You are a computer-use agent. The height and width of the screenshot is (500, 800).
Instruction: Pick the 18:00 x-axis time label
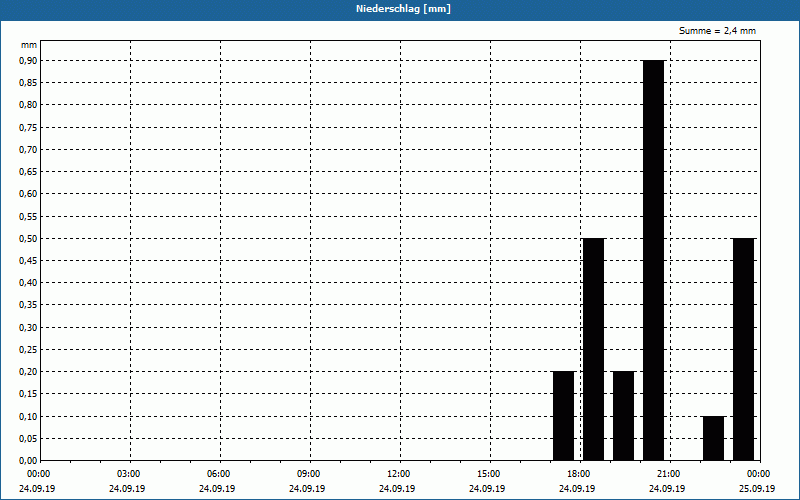(579, 474)
